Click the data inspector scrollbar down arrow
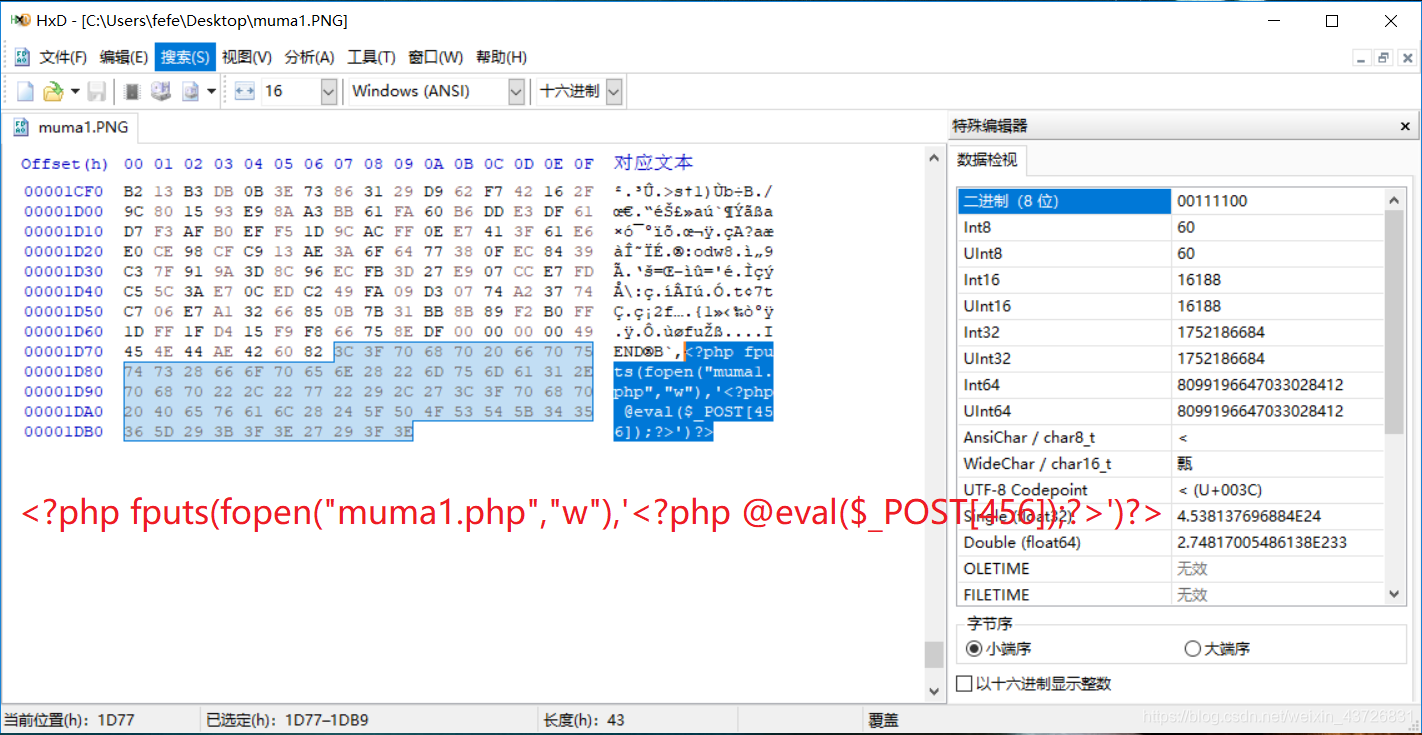 coord(1396,594)
